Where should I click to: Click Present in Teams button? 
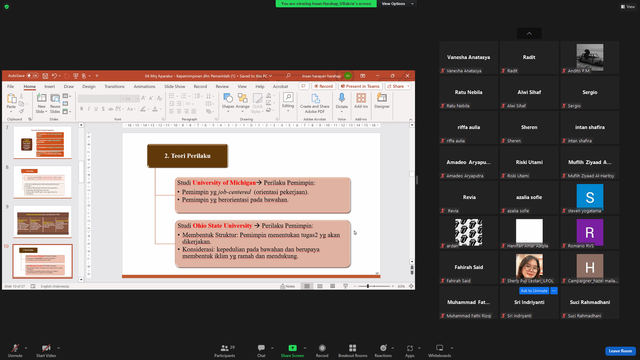pyautogui.click(x=360, y=86)
